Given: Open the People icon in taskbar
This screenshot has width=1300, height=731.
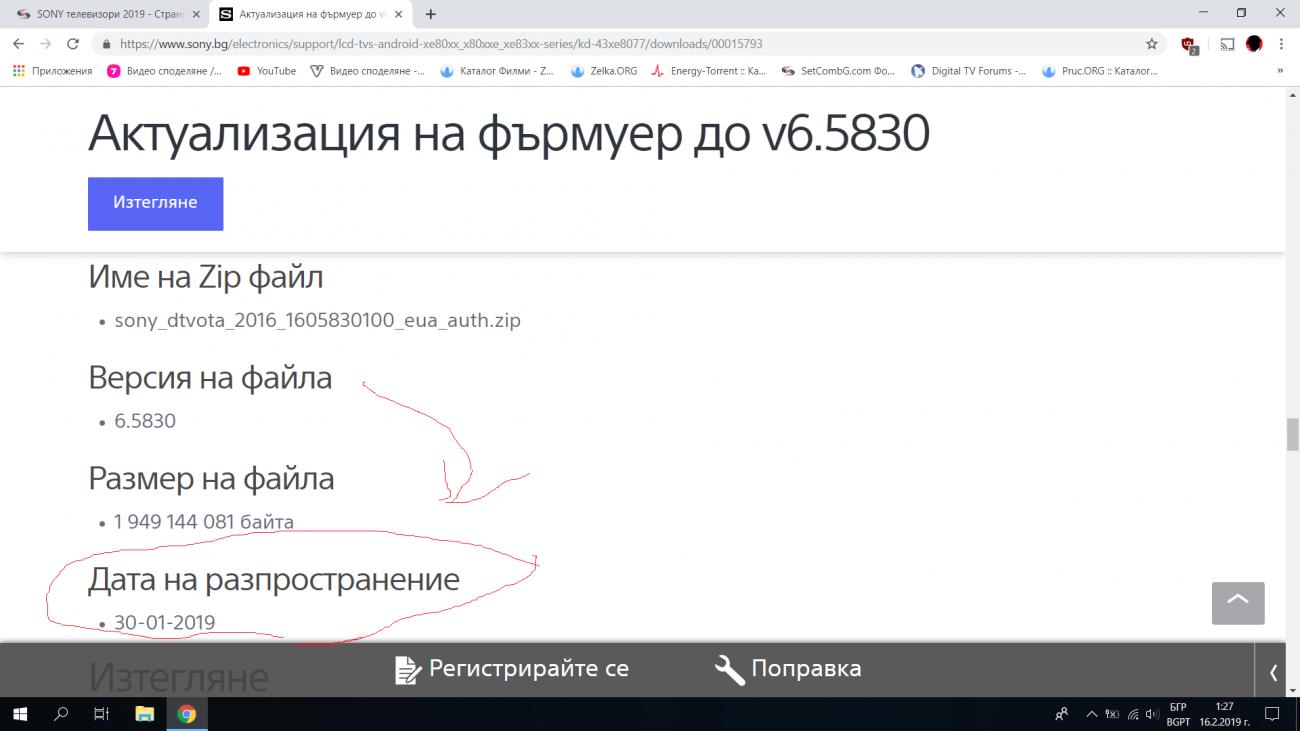Looking at the screenshot, I should tap(1061, 714).
